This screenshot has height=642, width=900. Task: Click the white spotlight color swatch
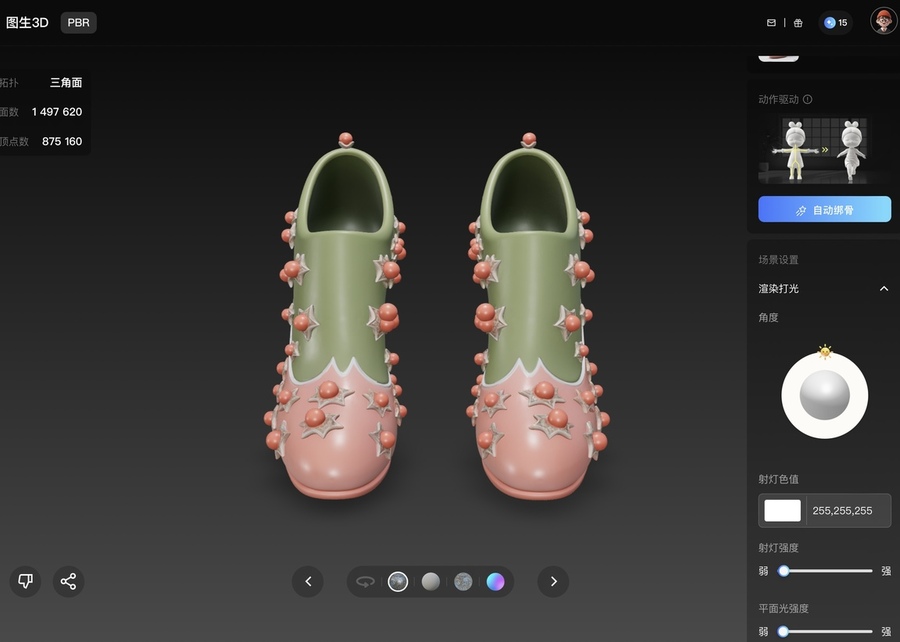[x=782, y=510]
